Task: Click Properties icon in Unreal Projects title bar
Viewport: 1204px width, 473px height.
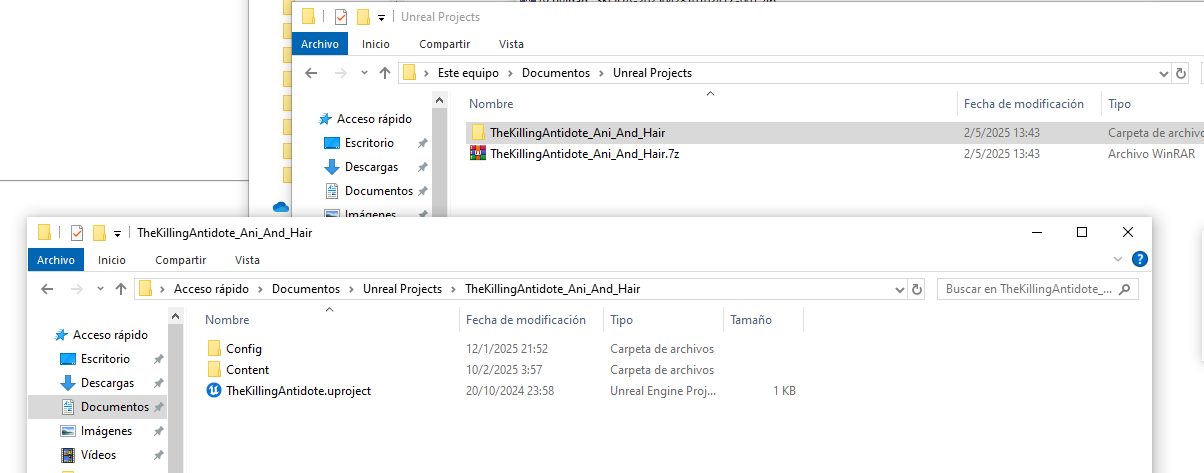Action: [x=340, y=17]
